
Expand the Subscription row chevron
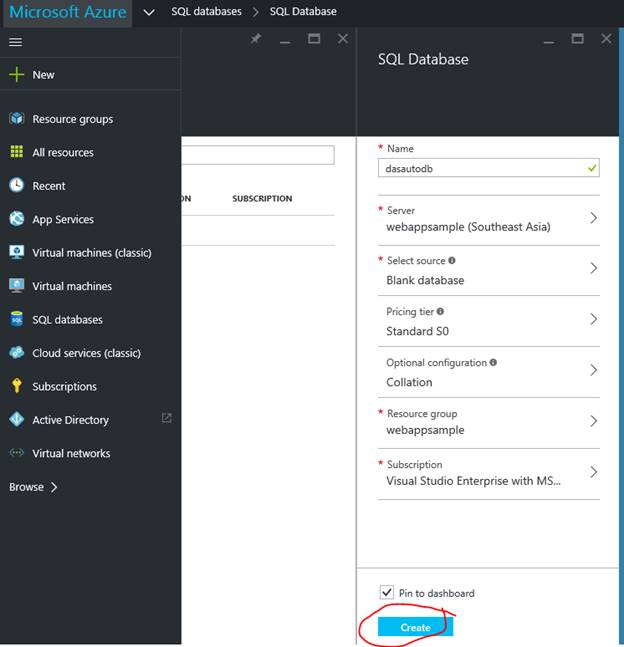(x=593, y=472)
